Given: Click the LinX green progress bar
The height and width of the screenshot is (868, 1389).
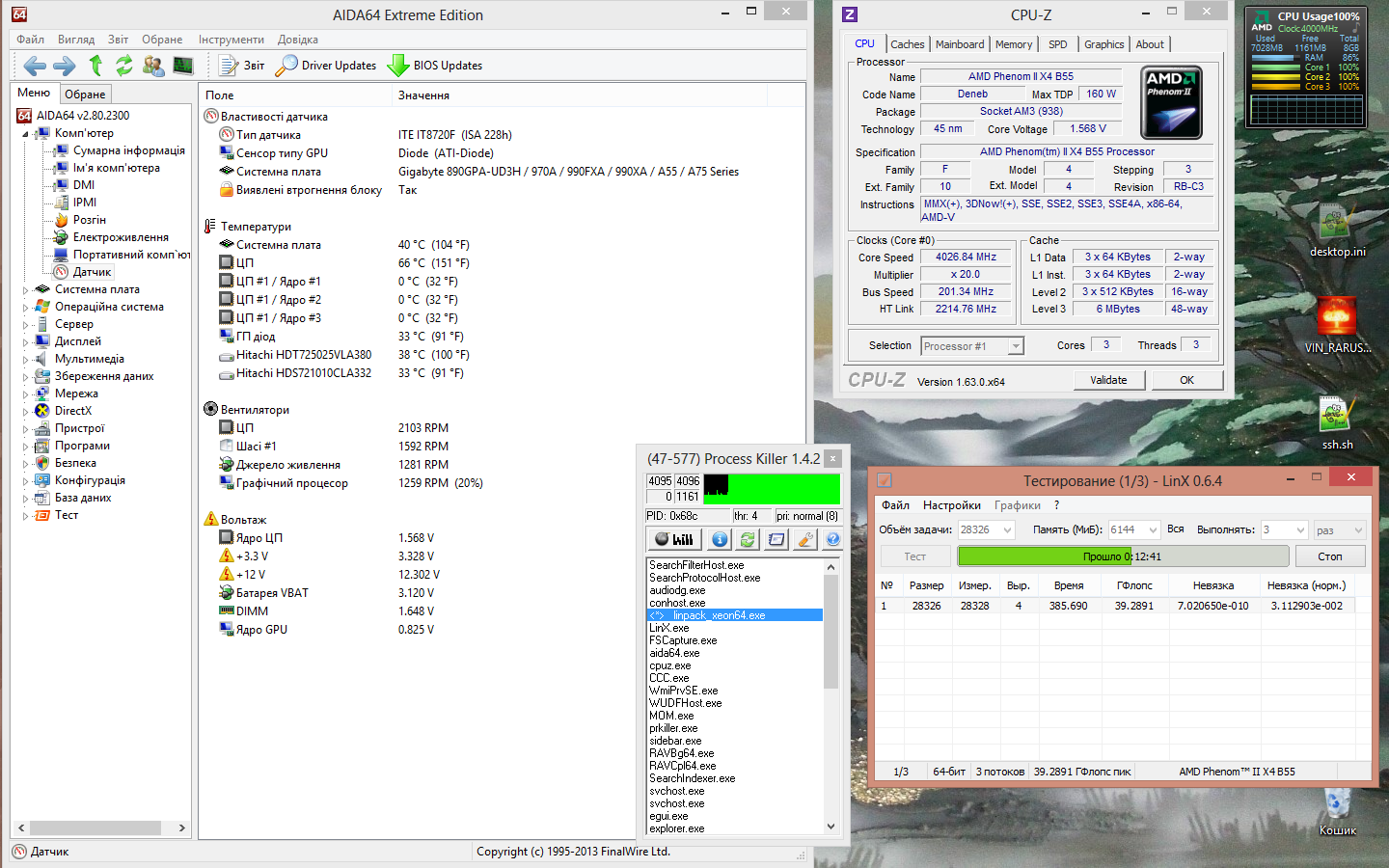Looking at the screenshot, I should click(x=1123, y=556).
